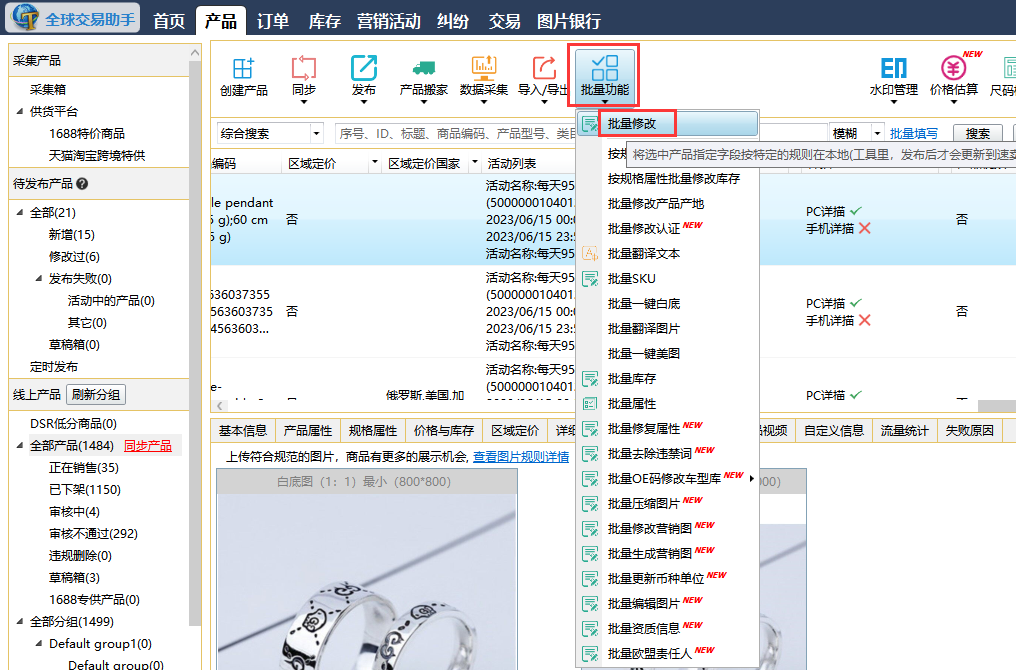
Task: Collapse the 供货平台 tree node
Action: pos(19,111)
